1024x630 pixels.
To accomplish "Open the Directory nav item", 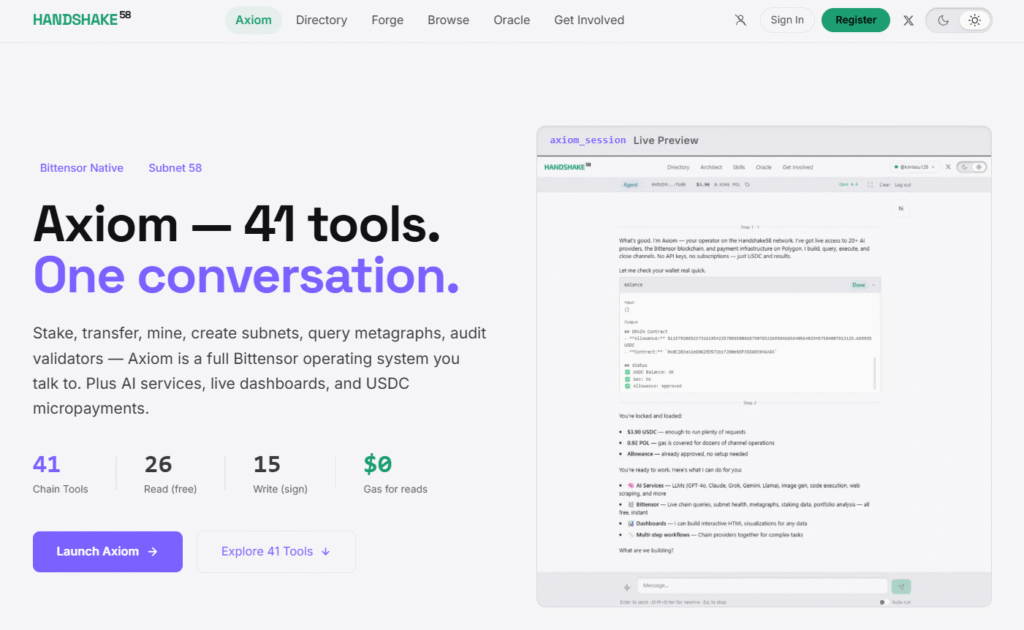I will tap(321, 20).
